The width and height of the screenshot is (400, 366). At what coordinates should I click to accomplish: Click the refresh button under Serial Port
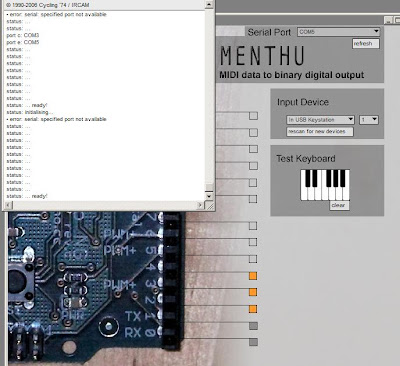click(x=366, y=44)
